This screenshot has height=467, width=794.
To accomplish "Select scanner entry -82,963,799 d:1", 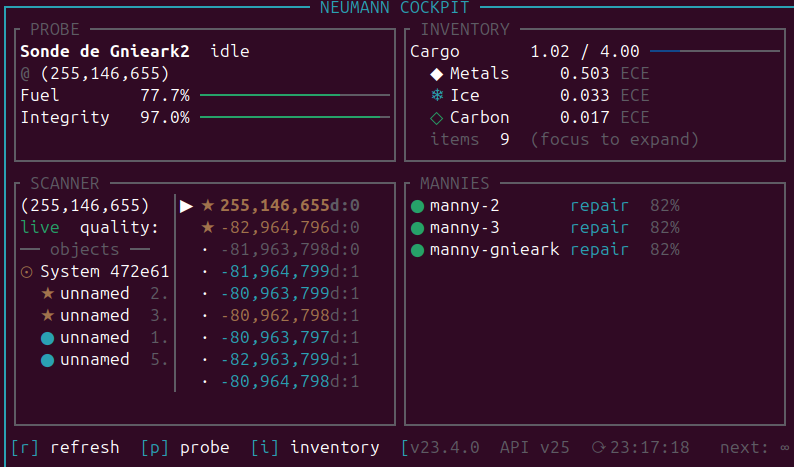I will [290, 360].
